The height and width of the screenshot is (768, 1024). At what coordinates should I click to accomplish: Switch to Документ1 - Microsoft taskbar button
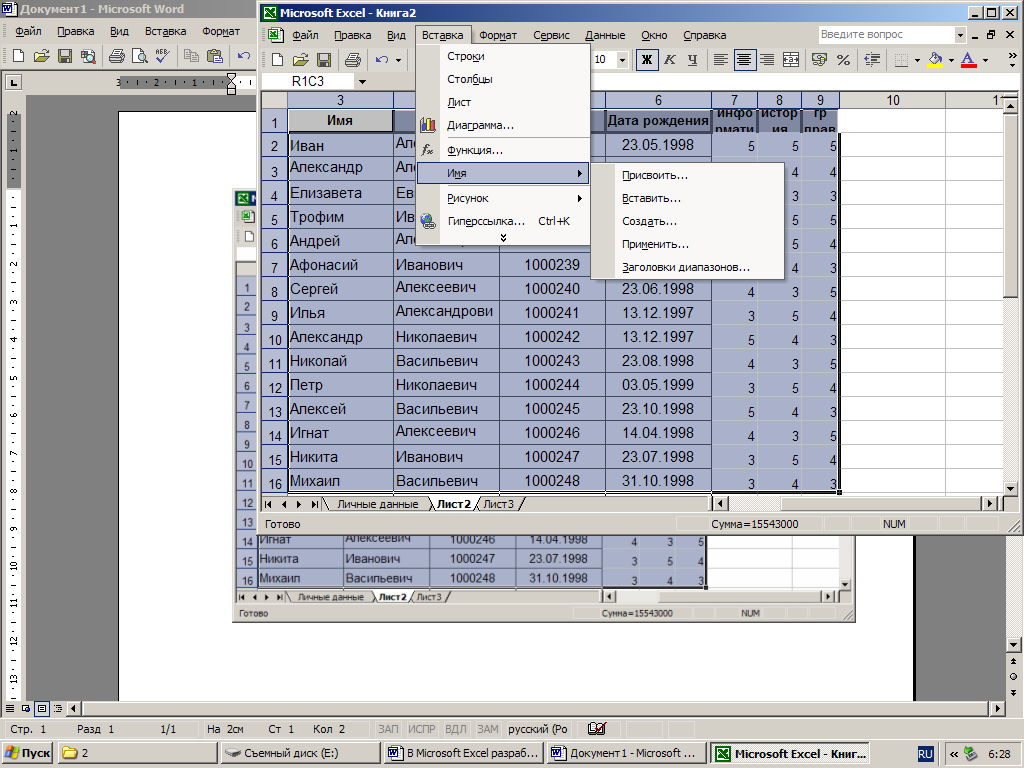coord(628,753)
